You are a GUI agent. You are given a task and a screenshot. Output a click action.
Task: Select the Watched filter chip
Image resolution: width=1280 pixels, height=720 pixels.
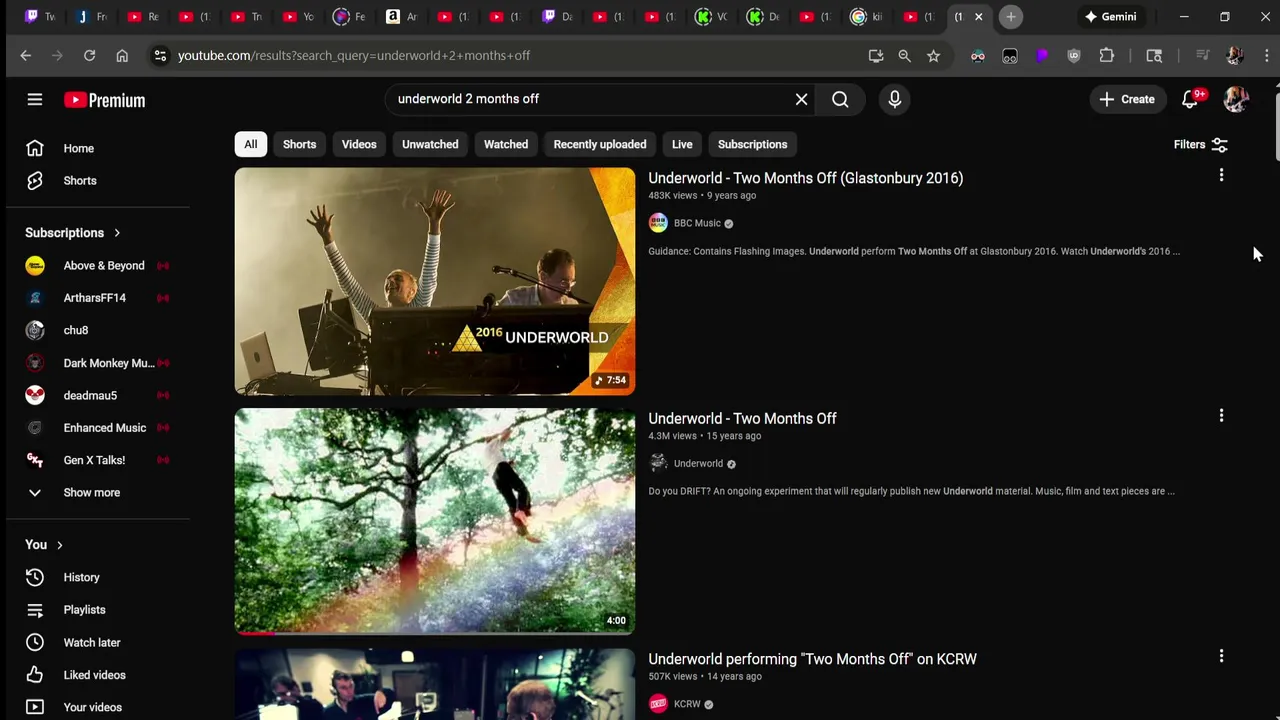pyautogui.click(x=506, y=144)
